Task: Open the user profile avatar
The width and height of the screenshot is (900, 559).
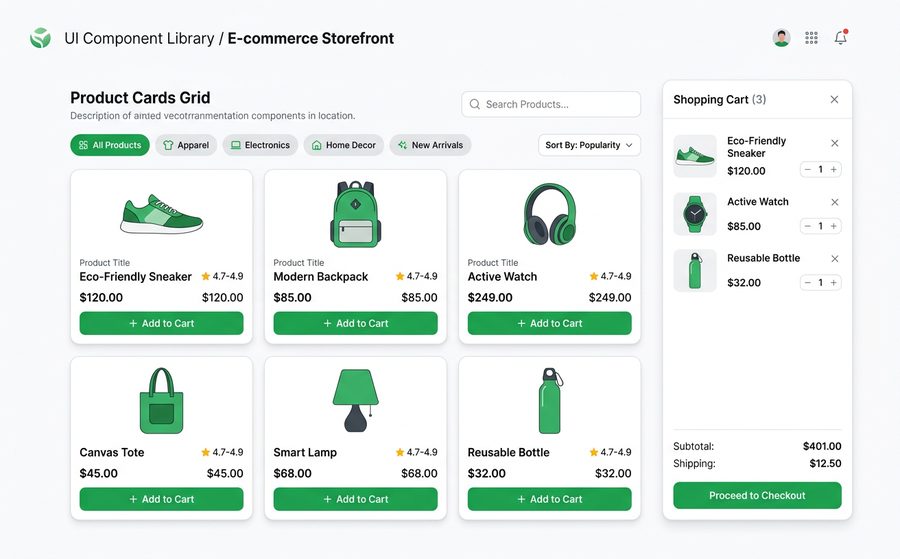Action: (x=781, y=38)
